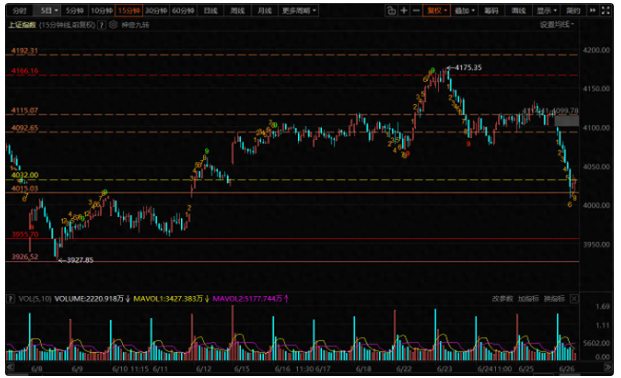The width and height of the screenshot is (621, 378).
Task: Select the 60分钟 timeframe tab
Action: pos(183,11)
